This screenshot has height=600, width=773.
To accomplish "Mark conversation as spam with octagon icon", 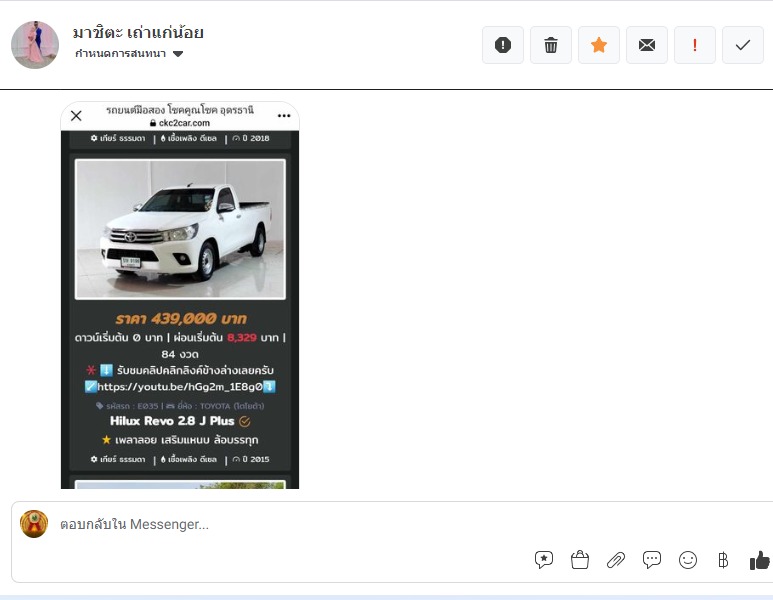I will point(503,45).
